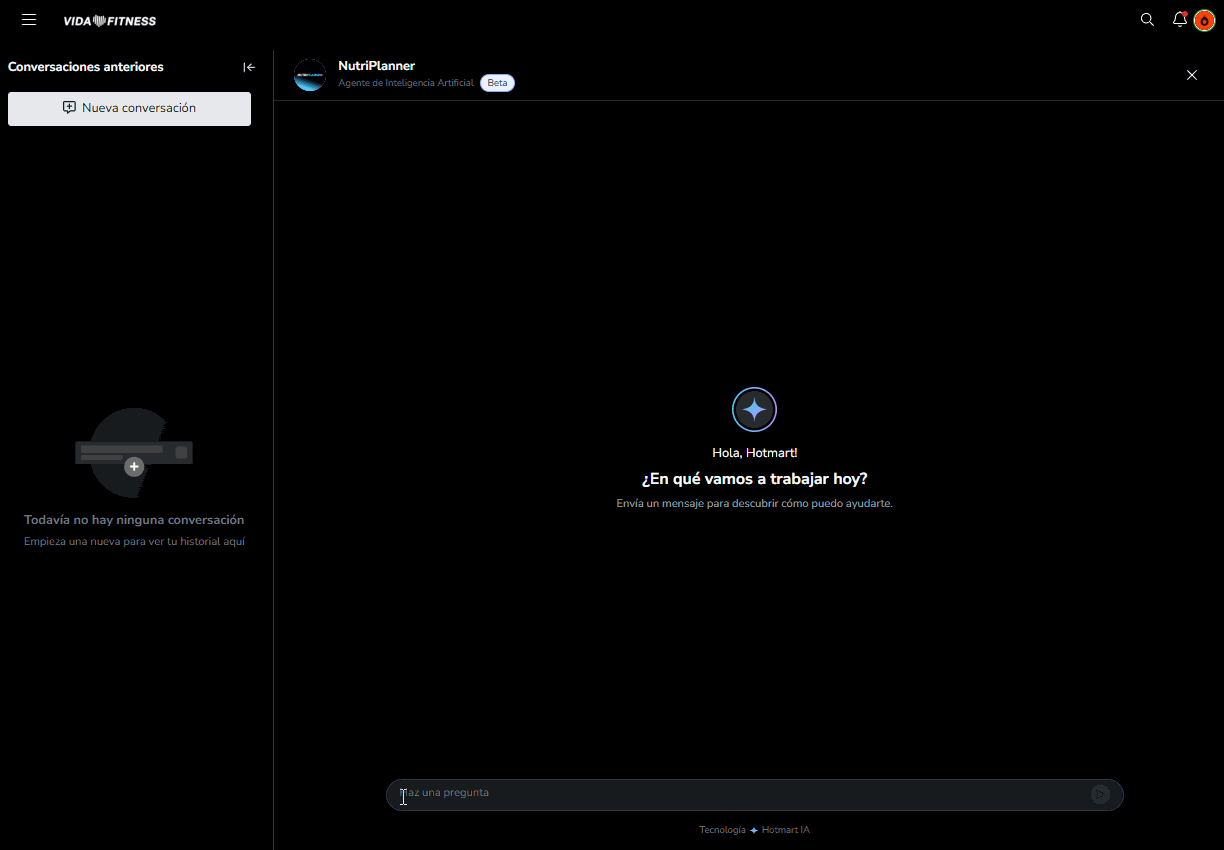
Task: Open the notifications bell
Action: tap(1180, 20)
